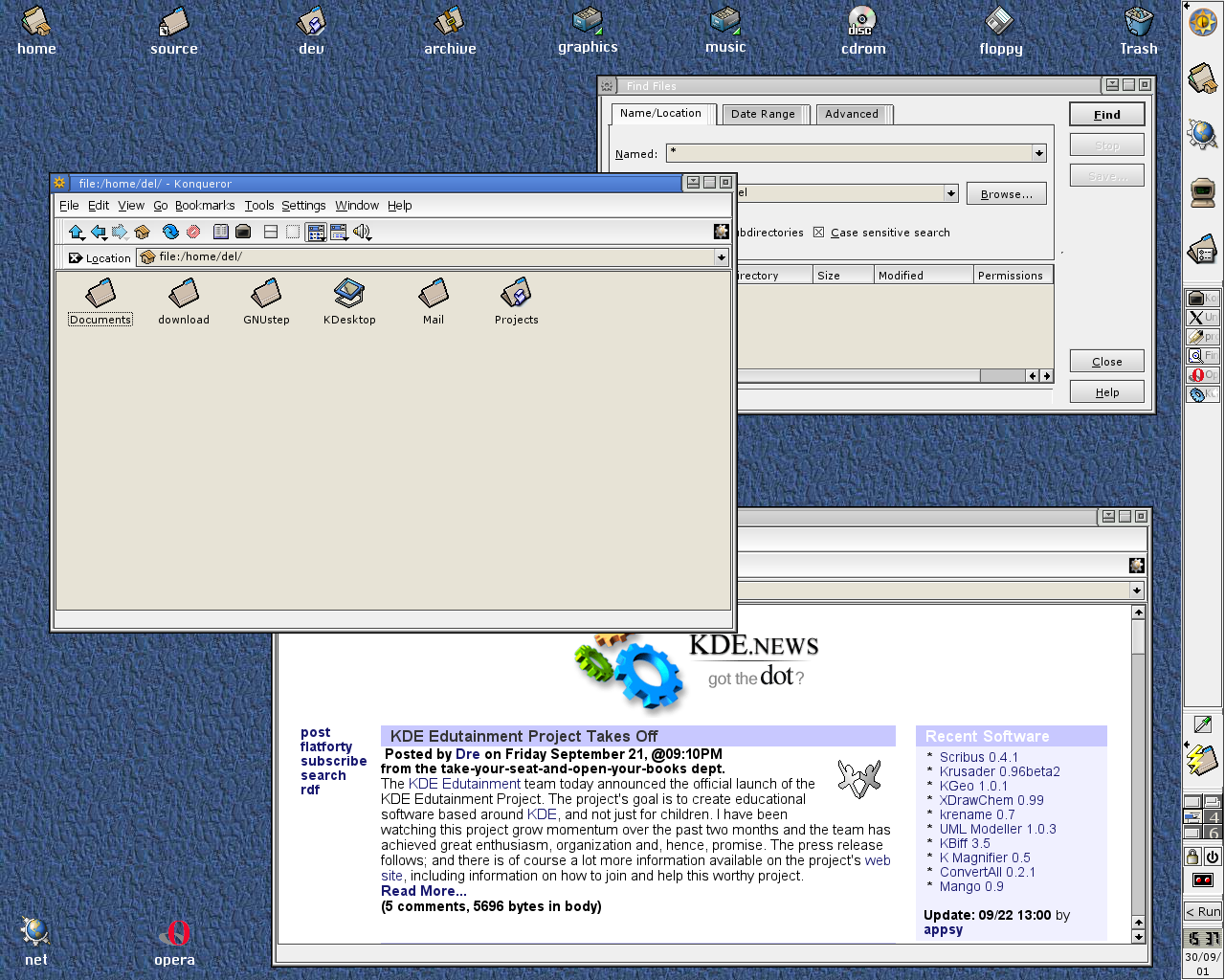Open the Look in folder dropdown arrow
Image resolution: width=1225 pixels, height=980 pixels.
[950, 193]
